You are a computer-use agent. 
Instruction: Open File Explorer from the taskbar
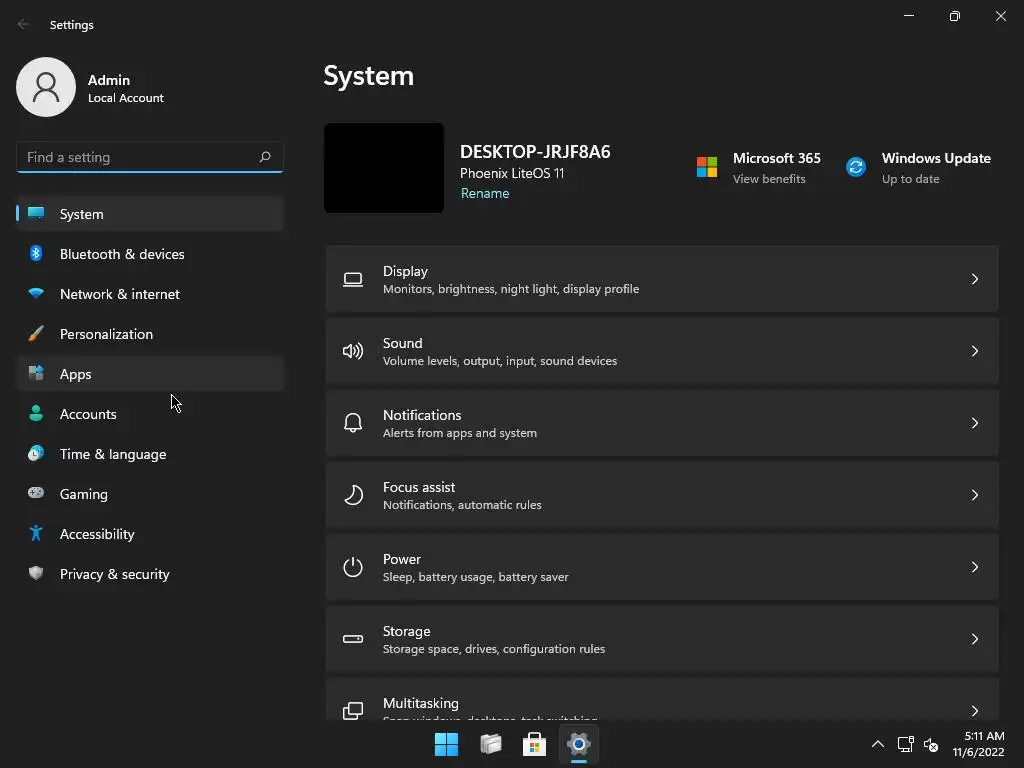point(490,744)
